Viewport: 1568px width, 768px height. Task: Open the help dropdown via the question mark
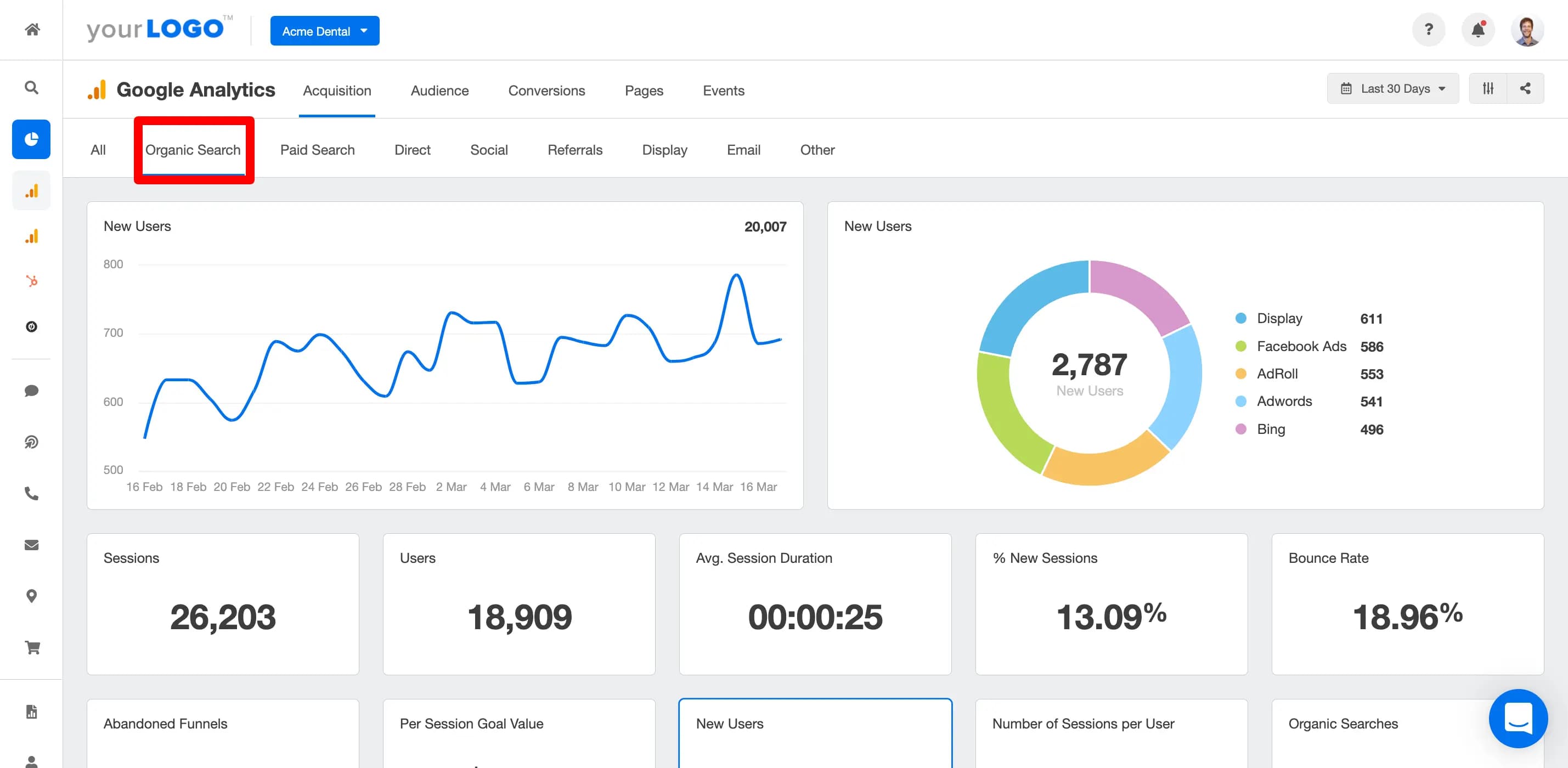pos(1429,29)
